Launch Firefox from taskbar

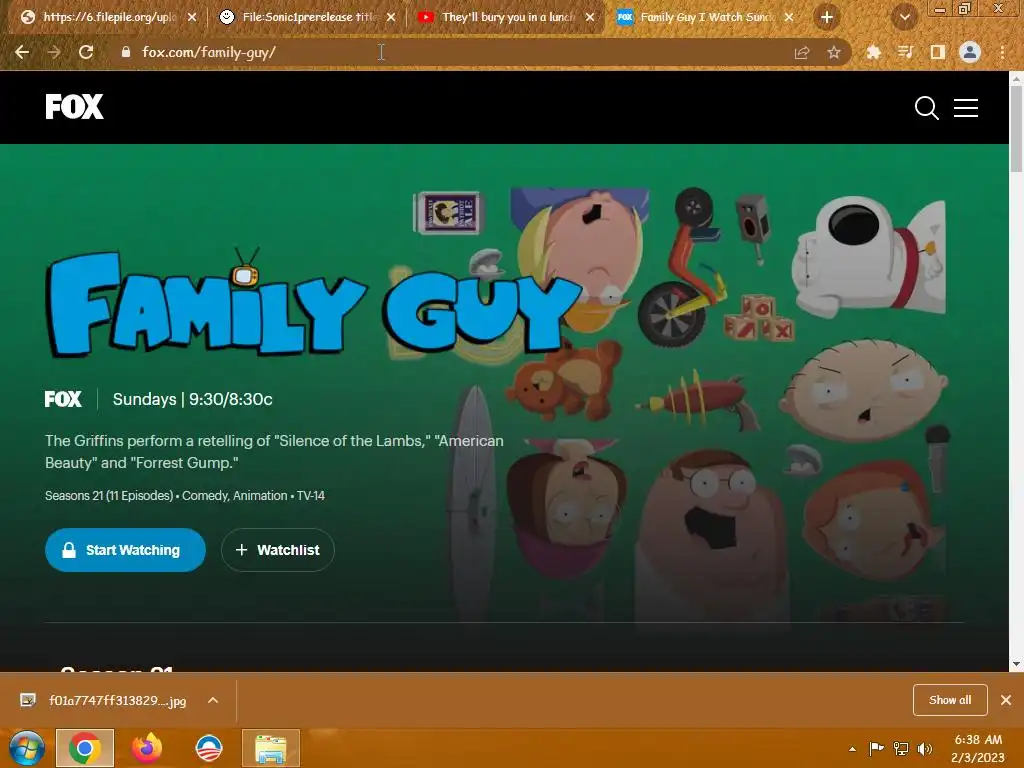147,748
